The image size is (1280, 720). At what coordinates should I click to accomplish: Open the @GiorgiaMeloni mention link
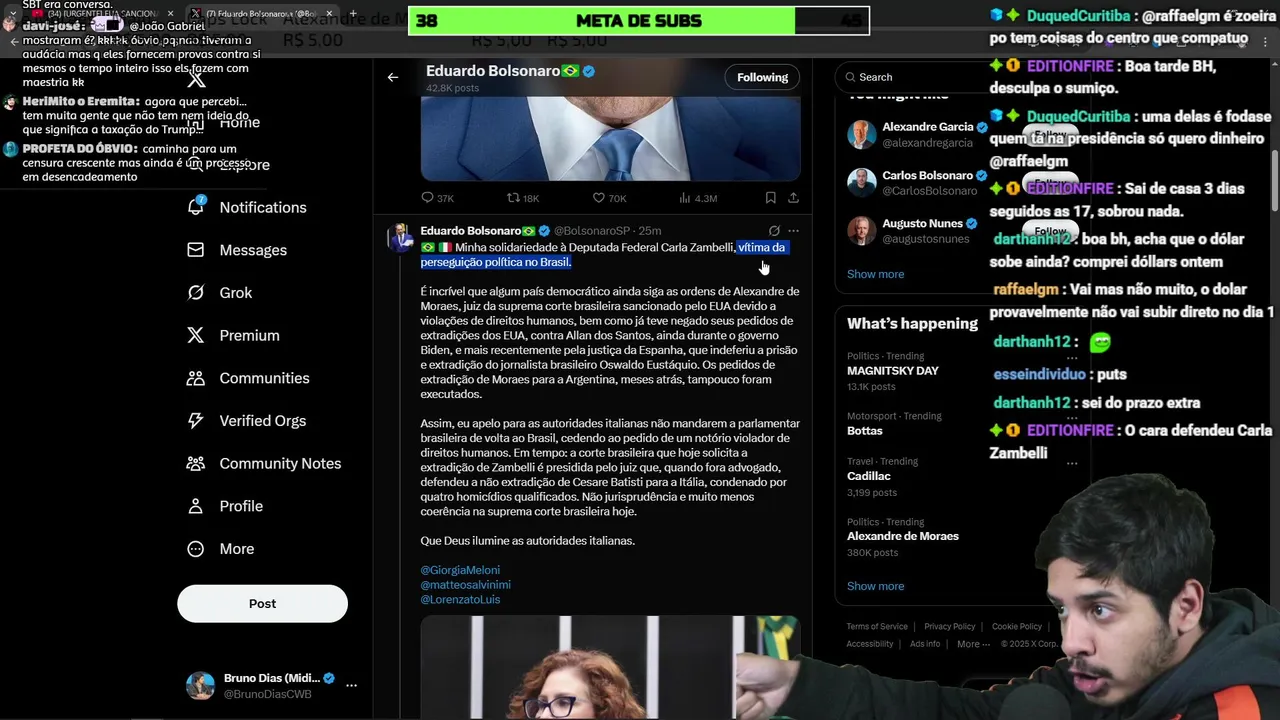pos(460,570)
